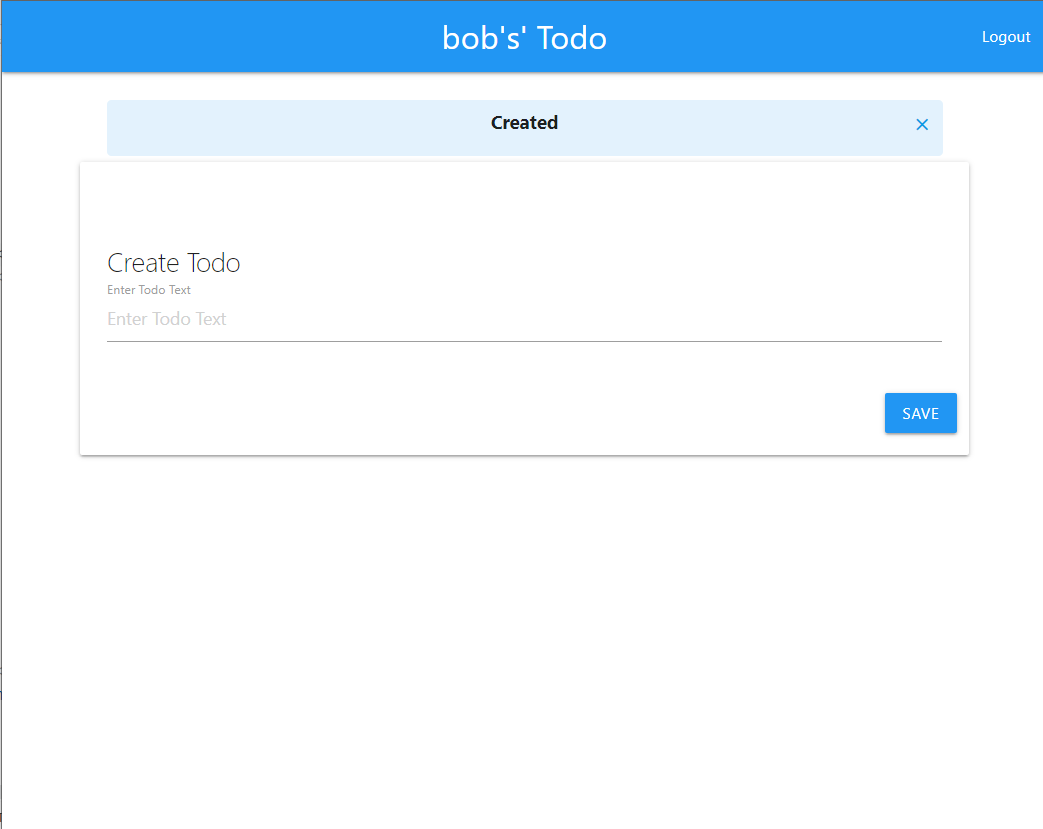Dismiss the Created notification with the X icon
This screenshot has width=1043, height=829.
(x=921, y=124)
